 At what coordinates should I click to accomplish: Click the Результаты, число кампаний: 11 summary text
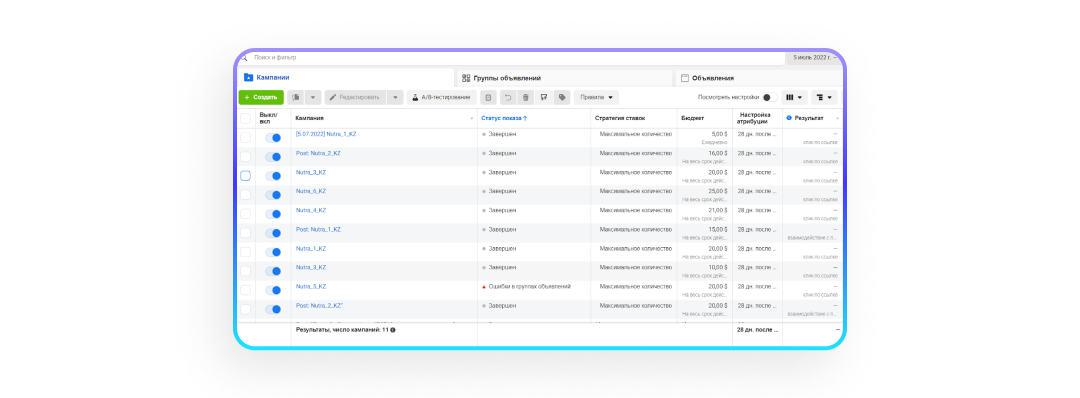pyautogui.click(x=341, y=330)
